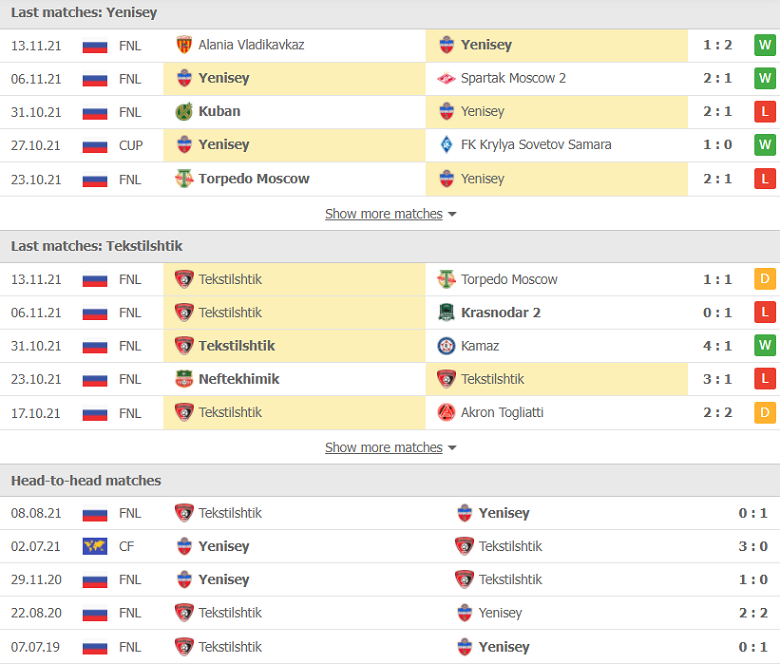Expand Show more matches under Tekstilshtik

pos(384,448)
